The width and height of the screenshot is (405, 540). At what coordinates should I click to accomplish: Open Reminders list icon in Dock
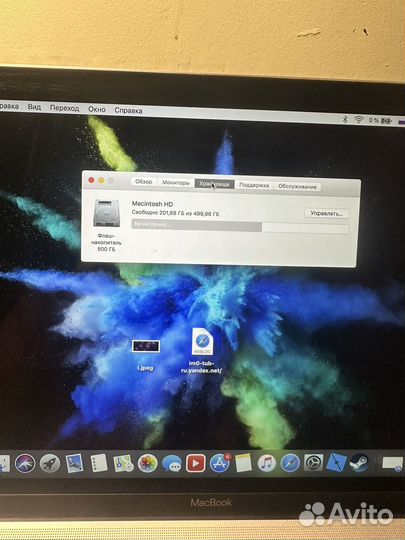pos(99,463)
